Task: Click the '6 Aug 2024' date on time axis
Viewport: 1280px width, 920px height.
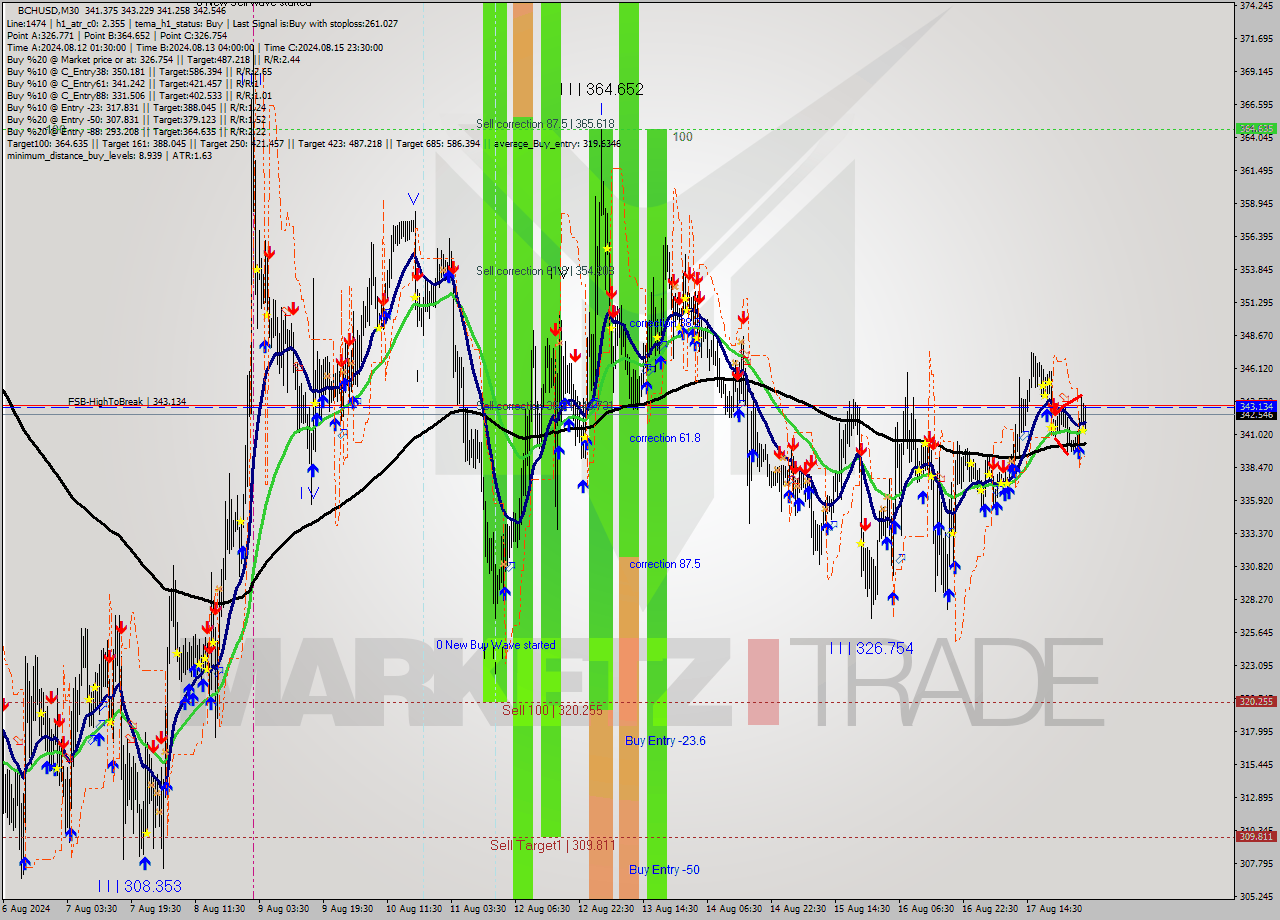Action: click(27, 909)
